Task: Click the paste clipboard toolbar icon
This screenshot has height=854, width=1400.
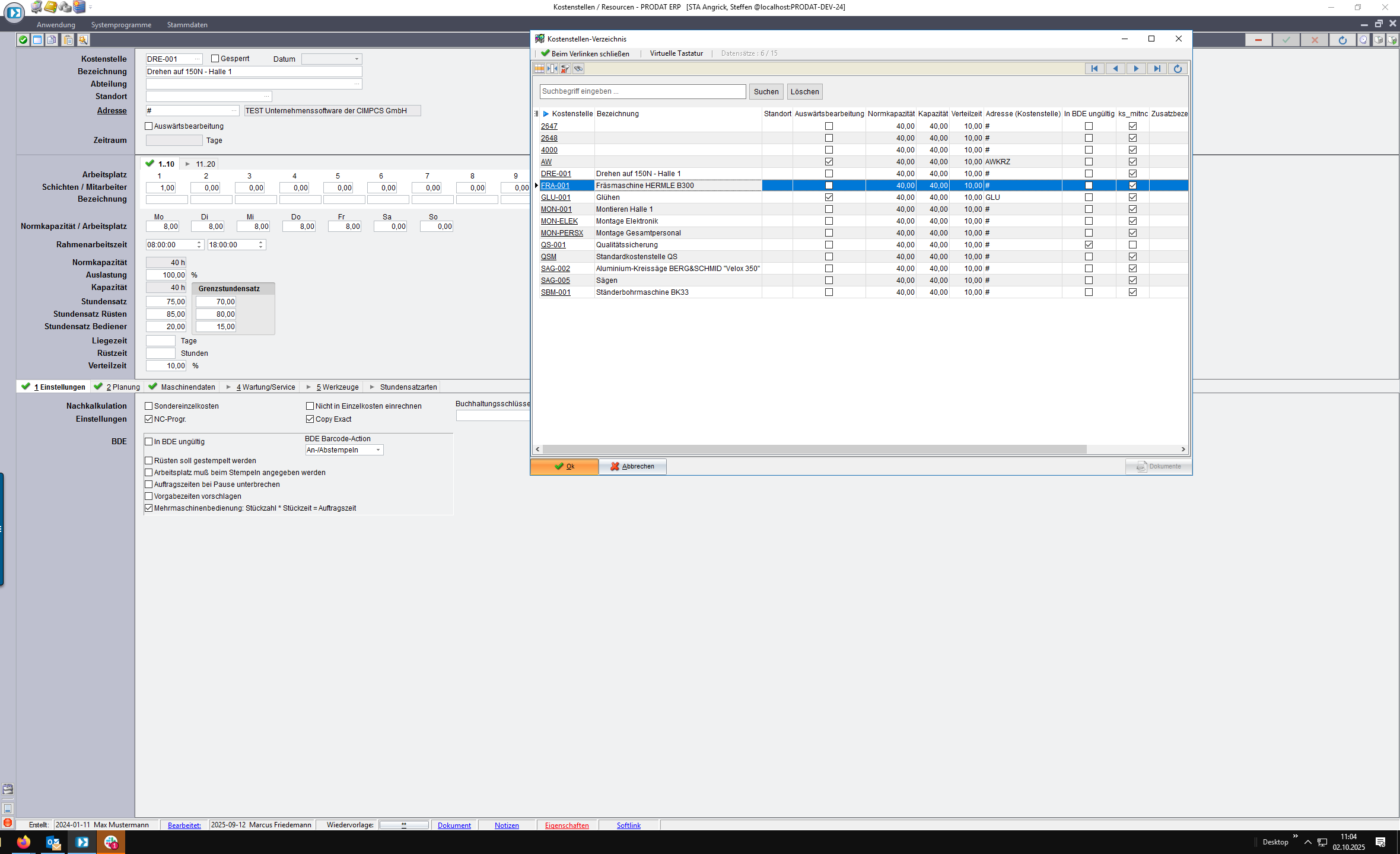Action: 68,40
